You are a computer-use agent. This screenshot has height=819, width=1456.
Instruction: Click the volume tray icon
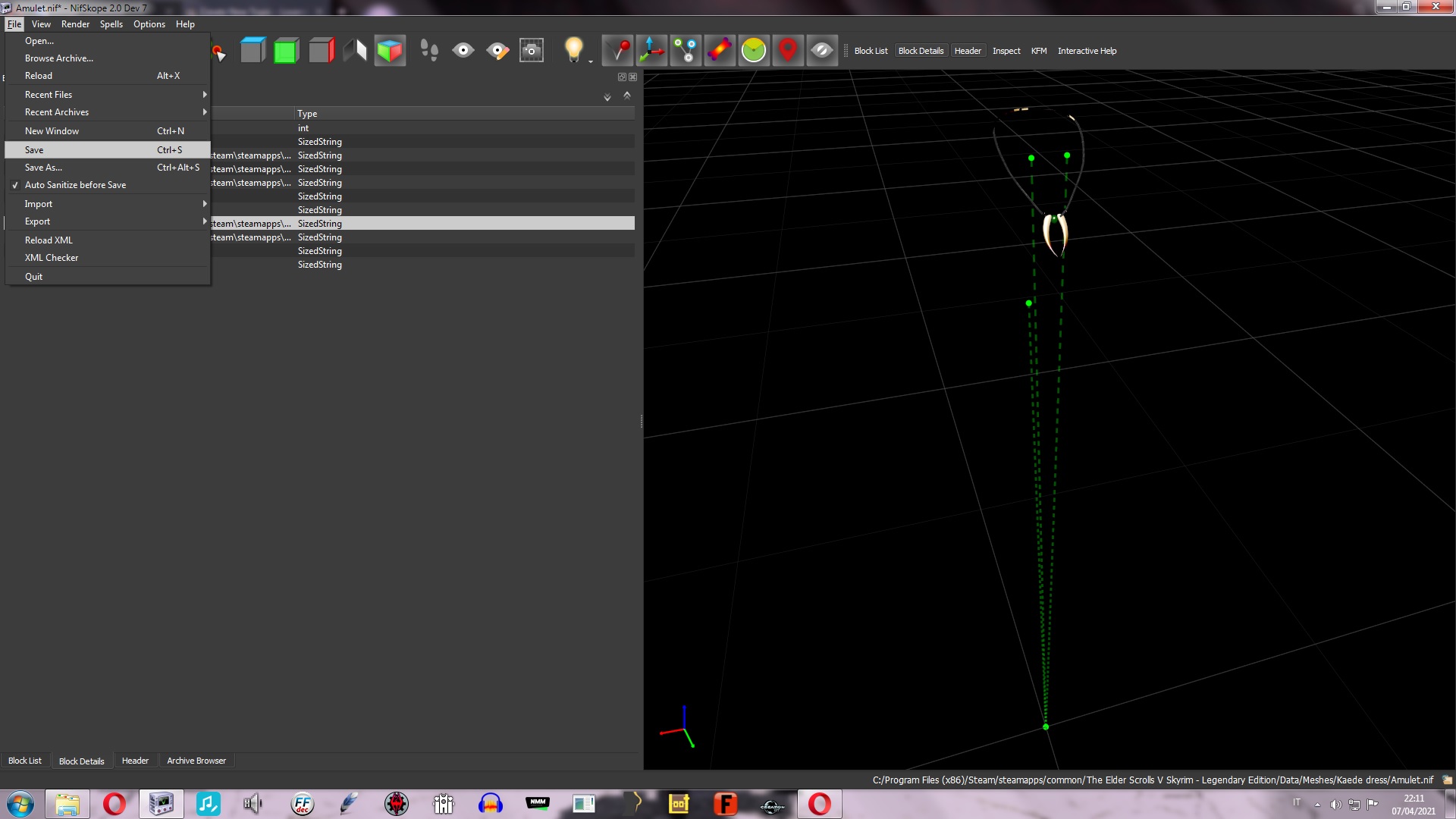(x=1335, y=805)
